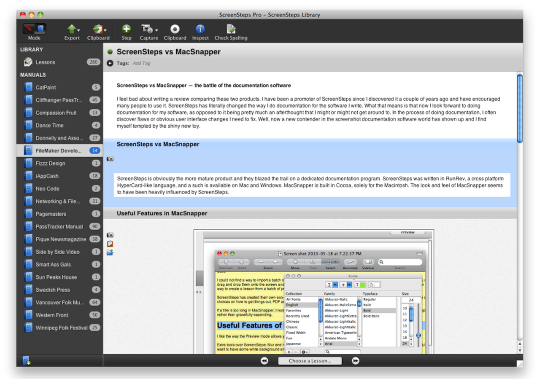This screenshot has width=540, height=379.
Task: Select the Dance Time manual
Action: coord(59,125)
